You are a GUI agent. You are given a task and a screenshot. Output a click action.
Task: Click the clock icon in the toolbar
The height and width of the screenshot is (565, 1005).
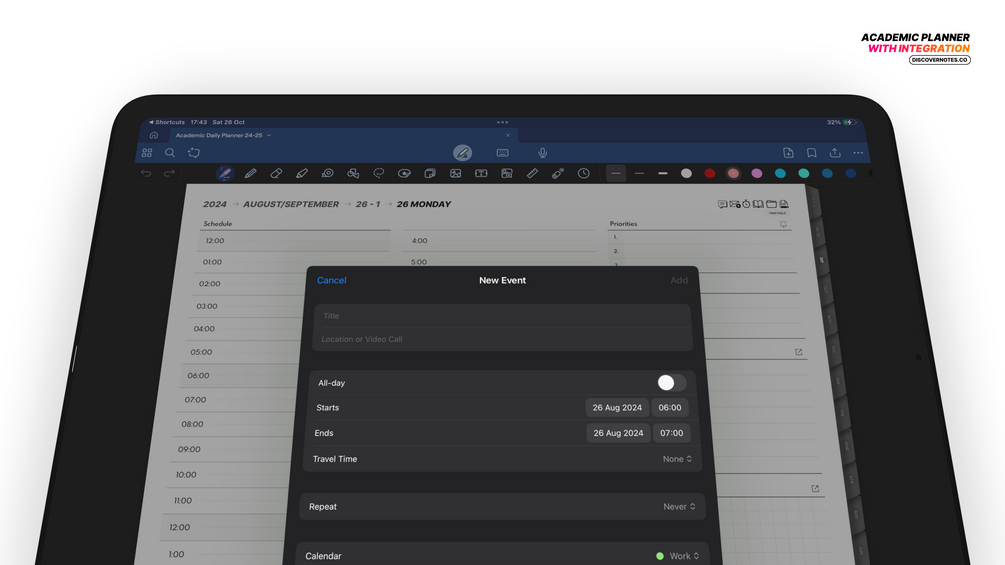584,173
